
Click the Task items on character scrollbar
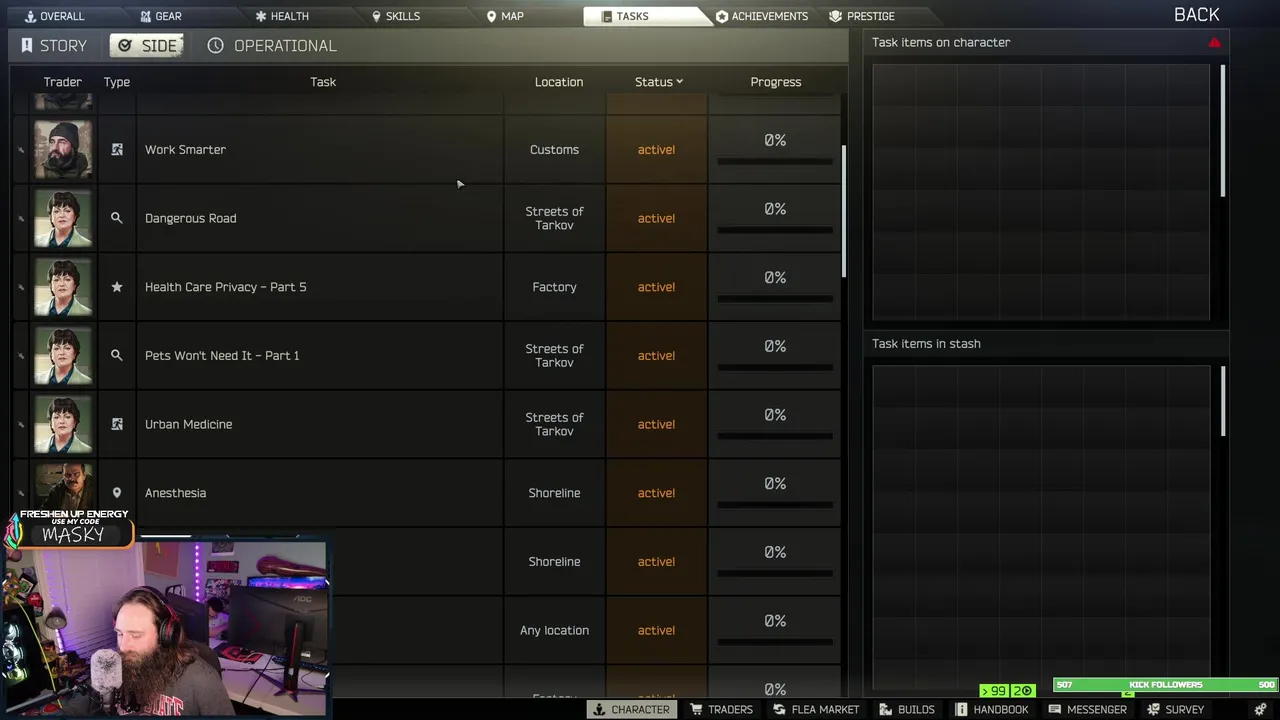1222,130
